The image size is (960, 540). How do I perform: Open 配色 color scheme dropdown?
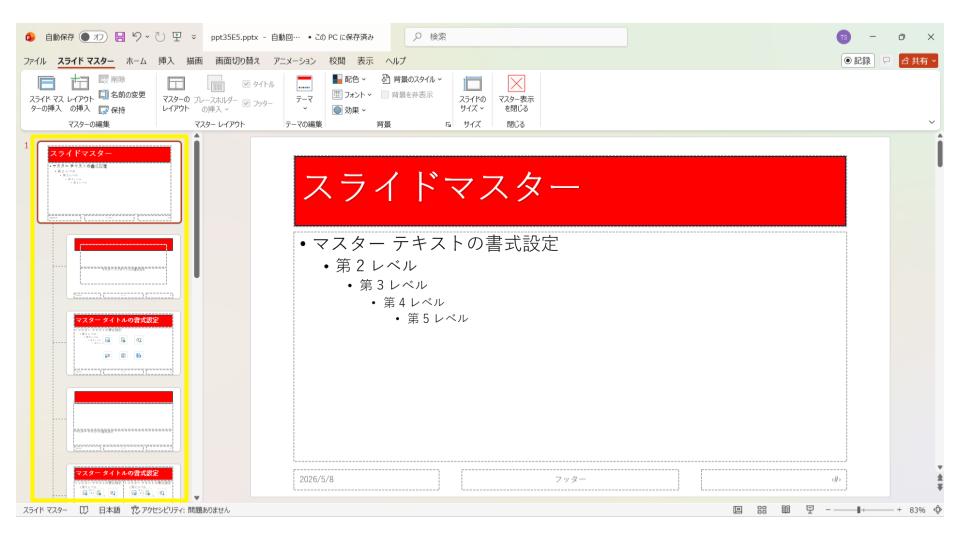click(350, 79)
